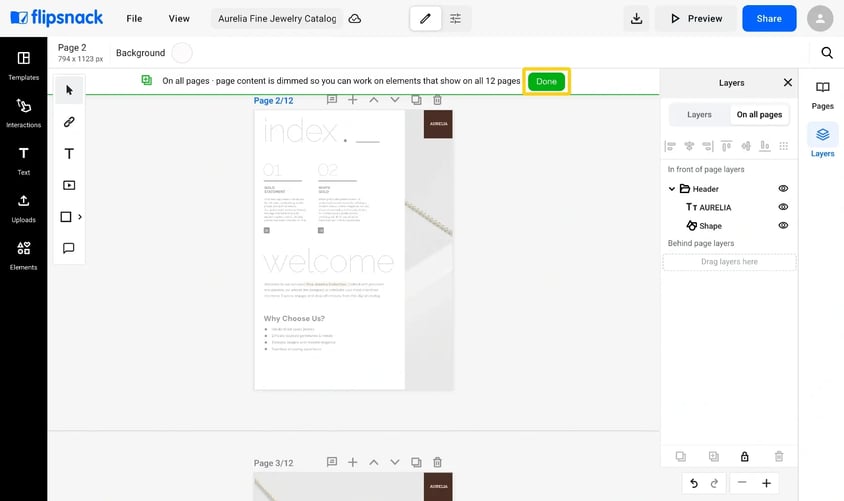Delete Page 3
Screen dimensions: 844x501
[438, 462]
